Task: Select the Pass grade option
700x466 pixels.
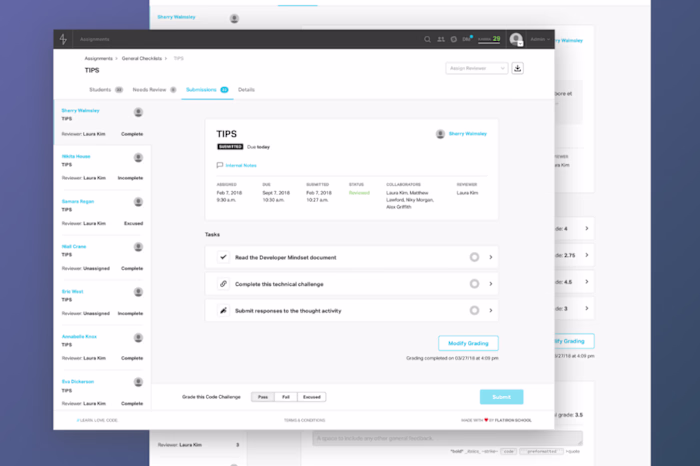Action: (263, 397)
